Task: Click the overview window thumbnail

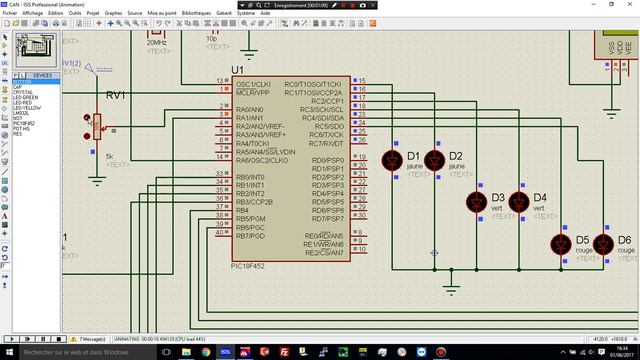Action: pos(36,50)
